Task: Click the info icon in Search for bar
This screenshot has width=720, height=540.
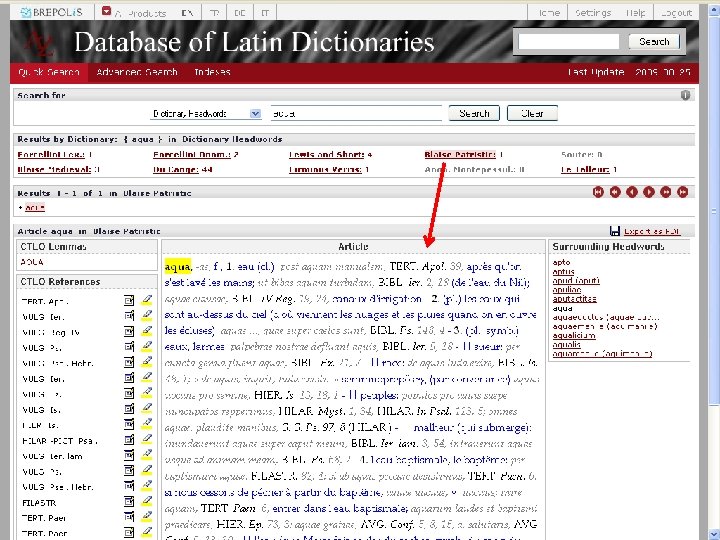Action: [685, 95]
